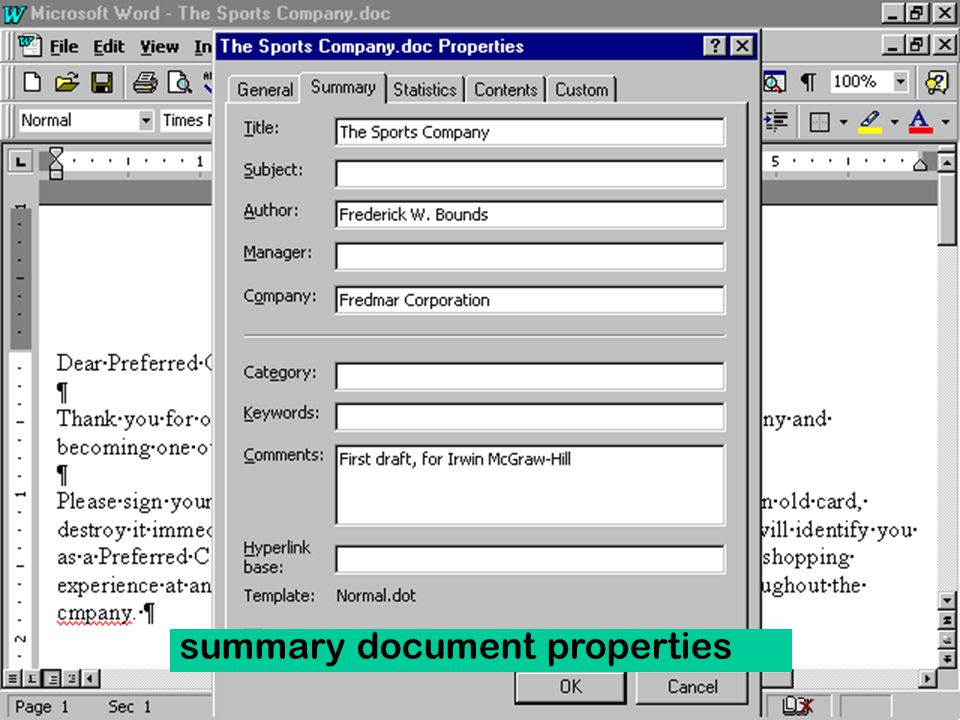
Task: Click the borders icon in the formatting toolbar
Action: (x=819, y=121)
